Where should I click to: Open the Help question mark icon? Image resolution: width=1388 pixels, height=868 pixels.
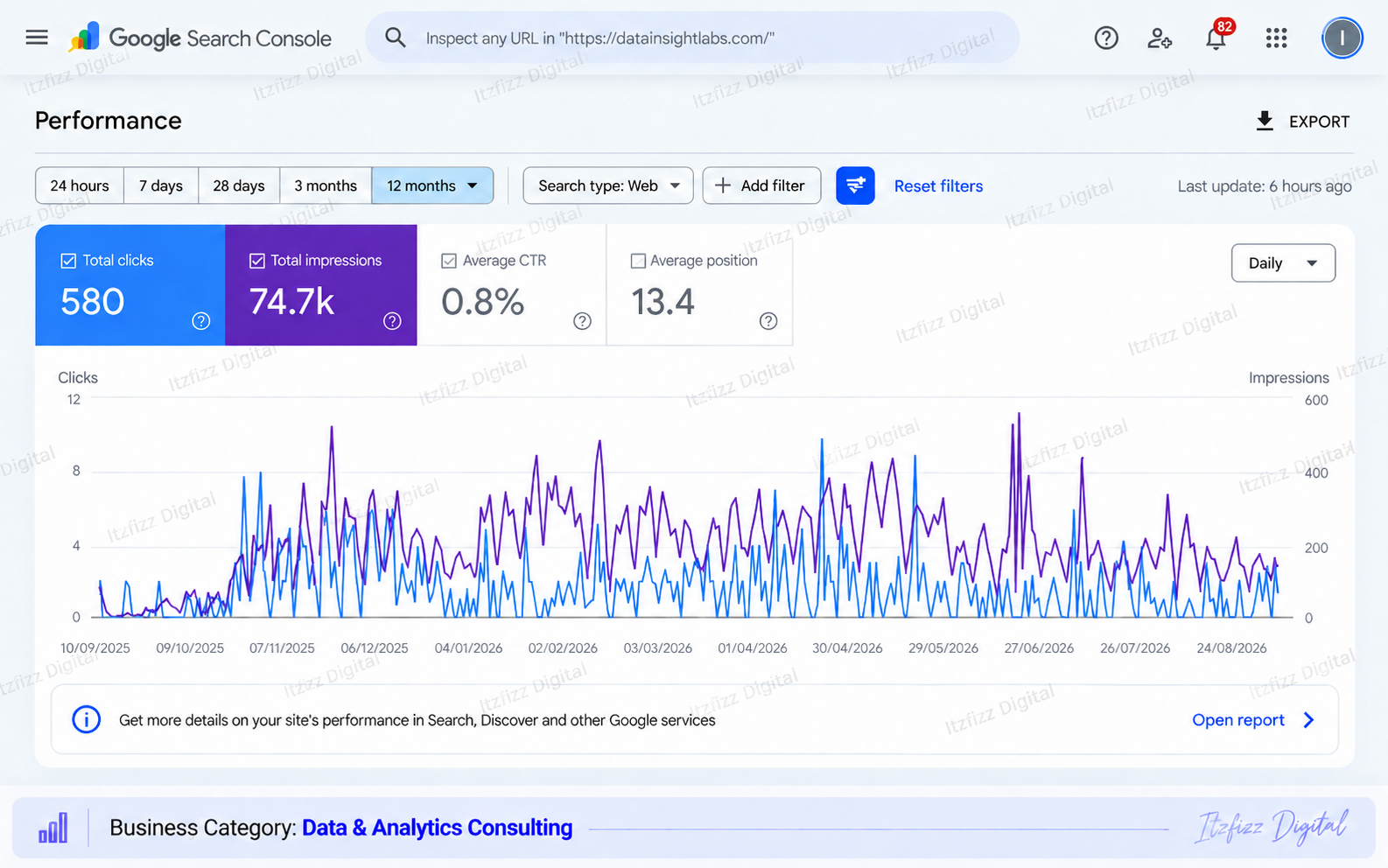coord(1106,38)
